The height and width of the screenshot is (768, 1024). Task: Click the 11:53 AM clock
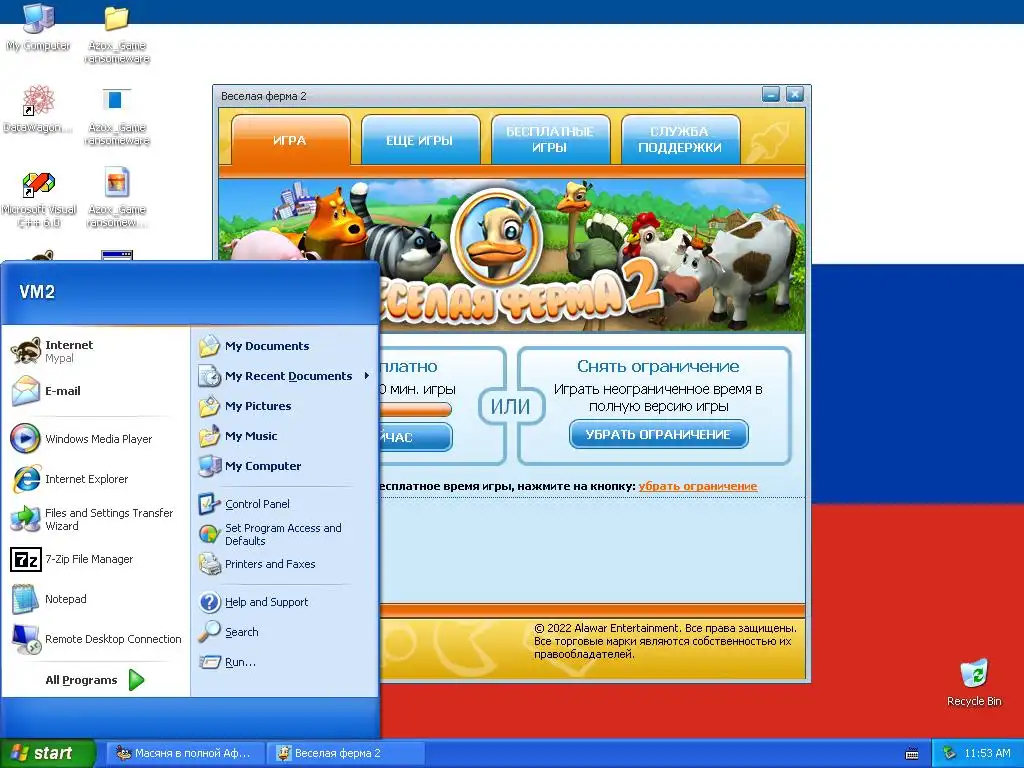pyautogui.click(x=987, y=754)
